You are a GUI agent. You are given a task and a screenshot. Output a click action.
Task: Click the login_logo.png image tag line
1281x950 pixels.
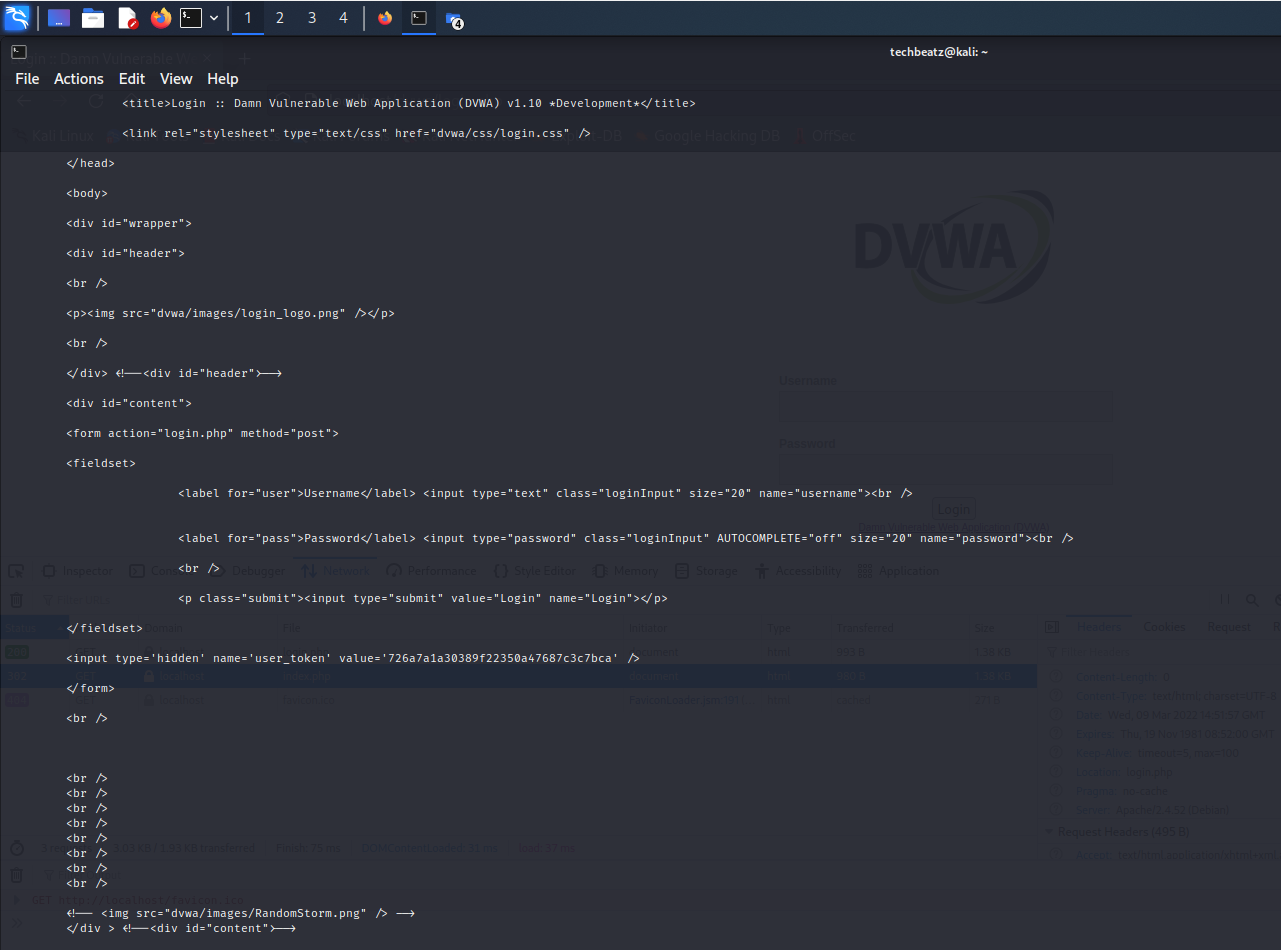pyautogui.click(x=230, y=313)
